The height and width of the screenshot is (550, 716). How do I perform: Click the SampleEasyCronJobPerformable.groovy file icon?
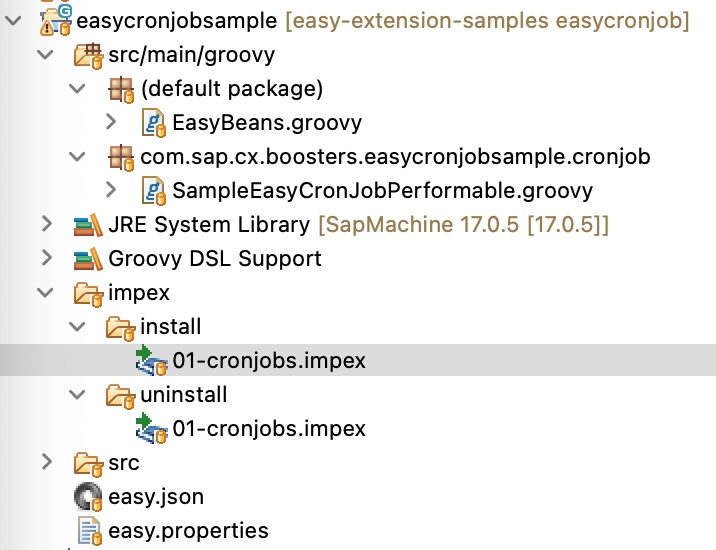pos(154,191)
